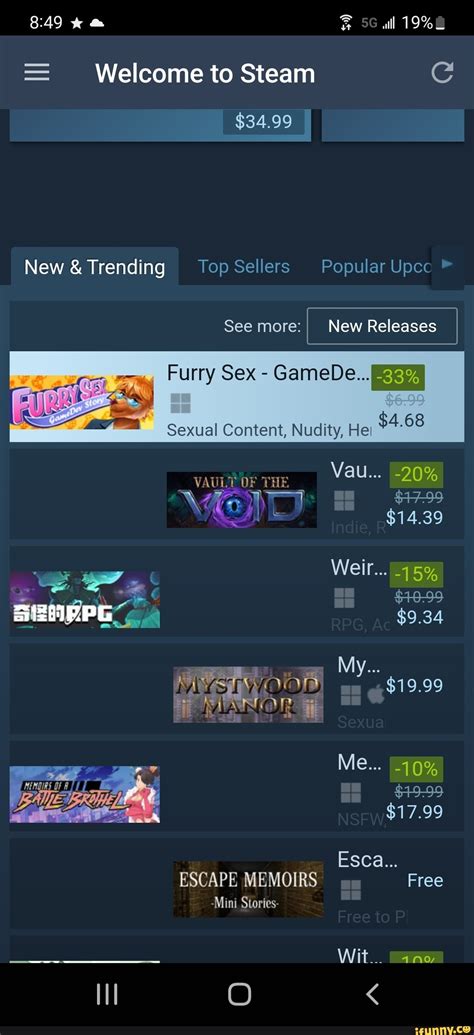Select the Popular Upcoming tab
474x1035 pixels.
pos(376,267)
